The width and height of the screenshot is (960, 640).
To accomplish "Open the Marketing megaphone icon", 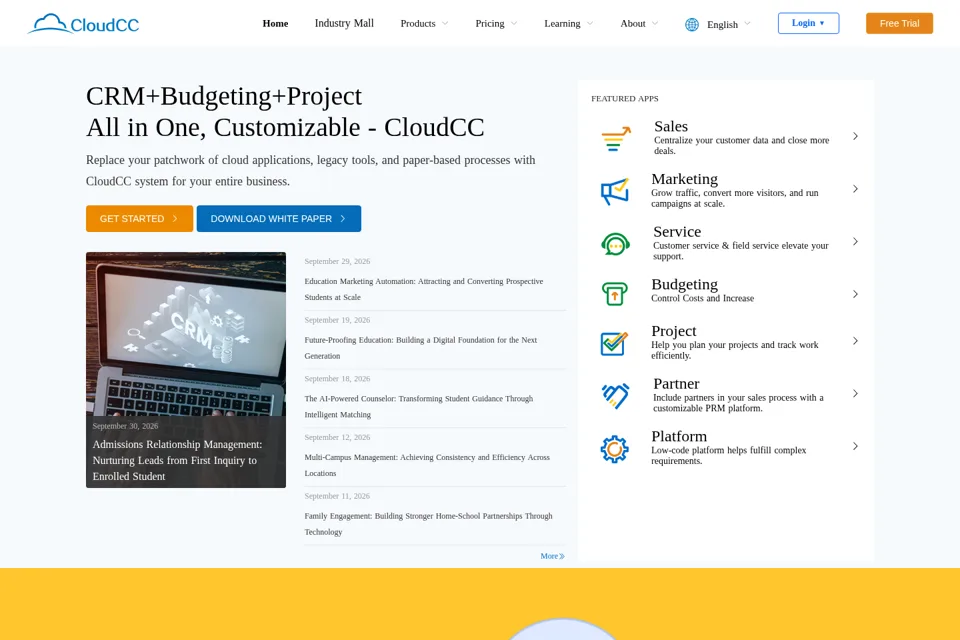I will (x=615, y=191).
